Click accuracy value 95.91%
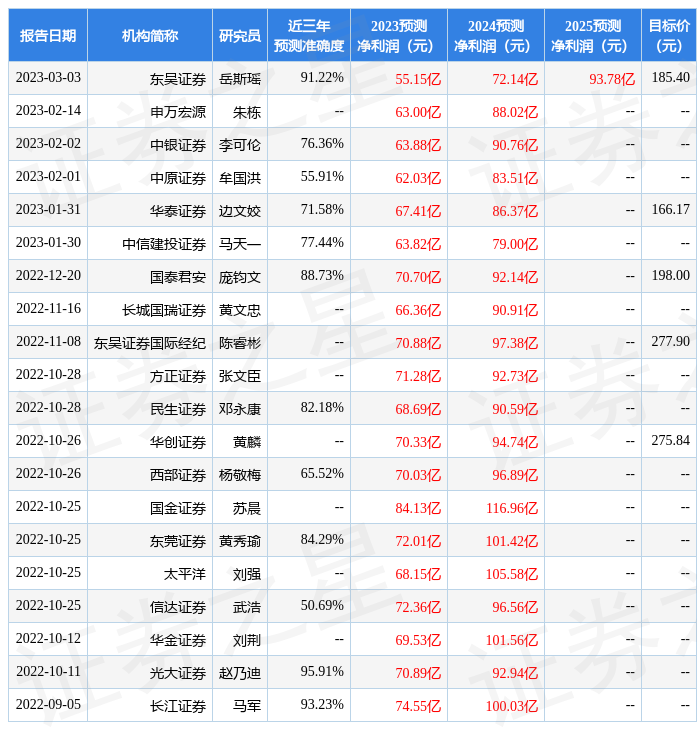The image size is (697, 730). tap(322, 672)
